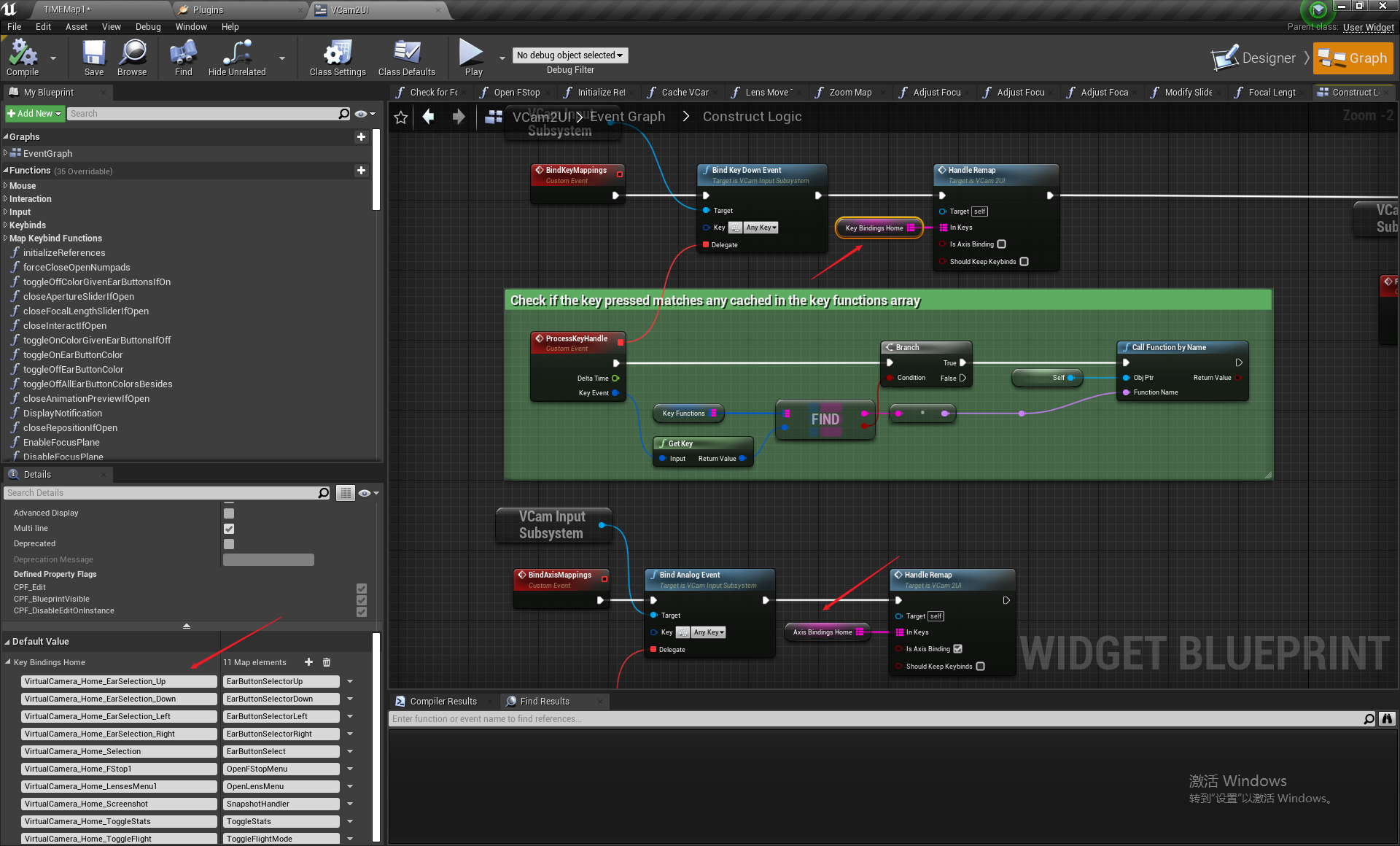Click the My Blueprint search field
Screen dimensions: 1400x846
(203, 114)
